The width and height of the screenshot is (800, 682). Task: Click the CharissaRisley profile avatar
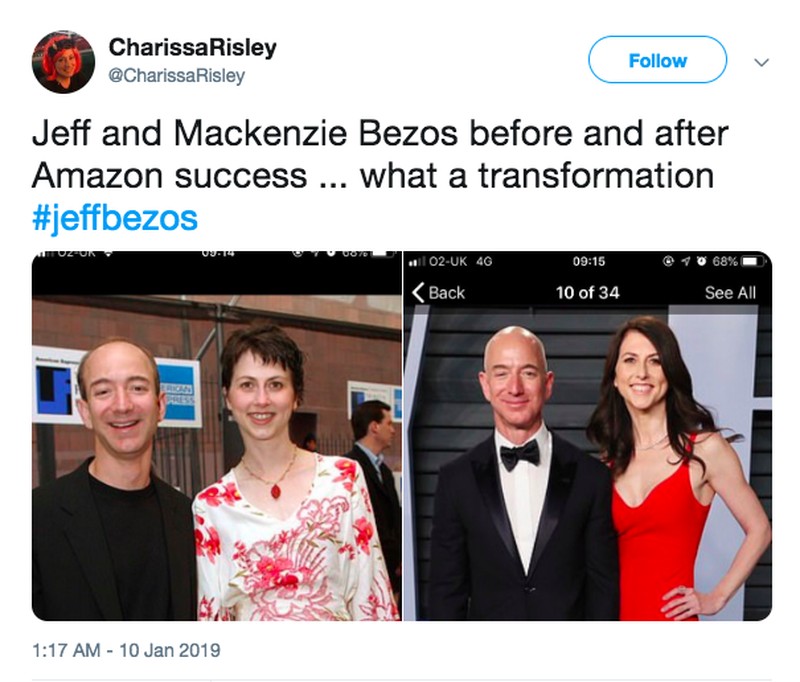pyautogui.click(x=63, y=61)
